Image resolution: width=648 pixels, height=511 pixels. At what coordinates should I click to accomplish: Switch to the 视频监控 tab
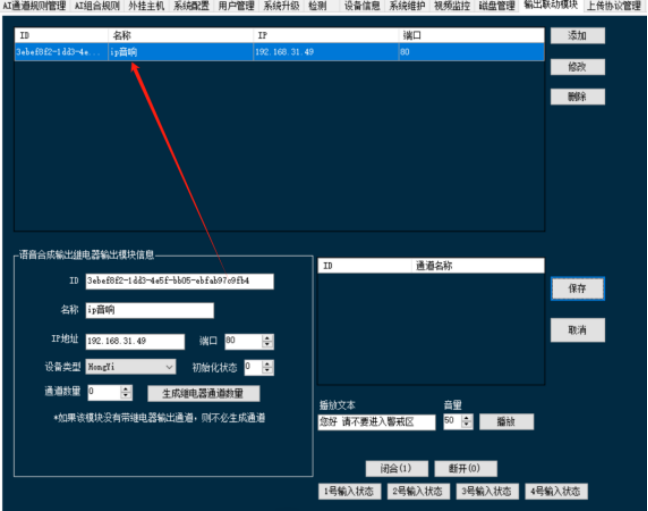pos(452,6)
